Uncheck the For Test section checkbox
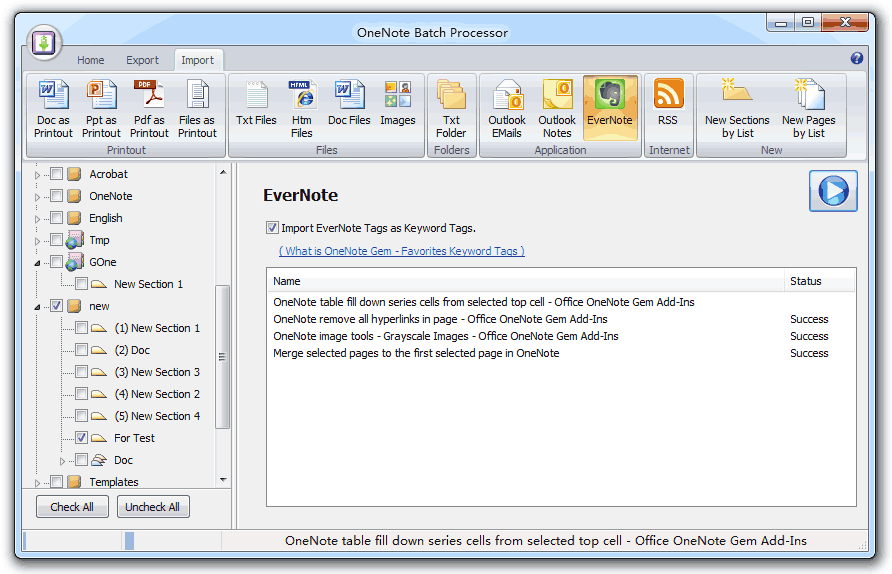892x574 pixels. click(x=81, y=438)
